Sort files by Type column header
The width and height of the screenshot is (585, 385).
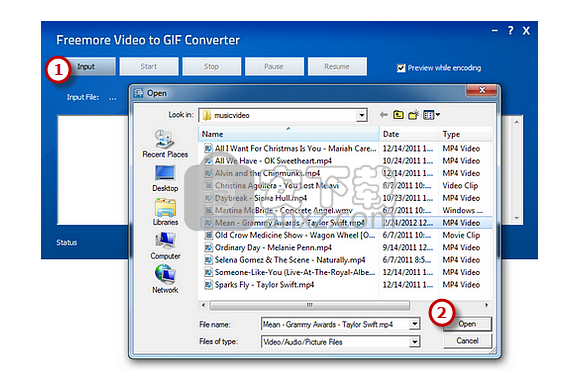[x=465, y=134]
